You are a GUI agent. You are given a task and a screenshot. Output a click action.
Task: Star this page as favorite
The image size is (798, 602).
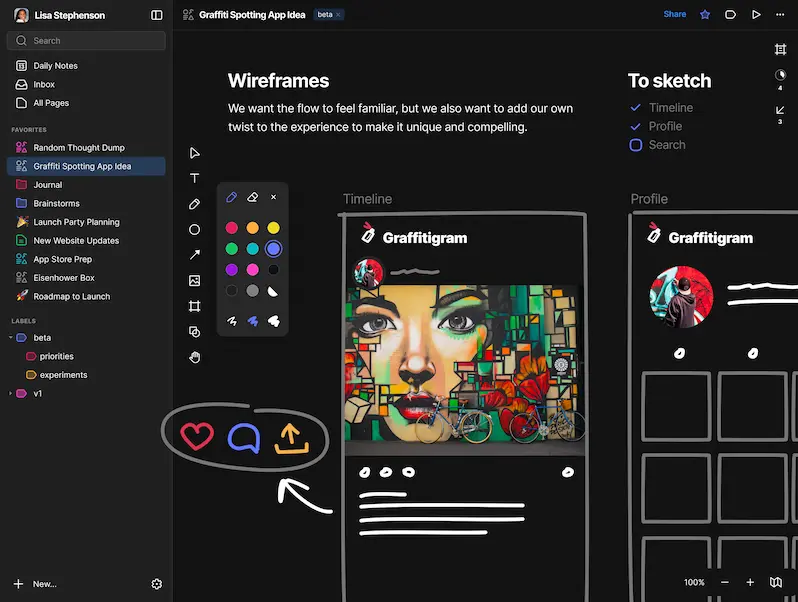[x=705, y=14]
